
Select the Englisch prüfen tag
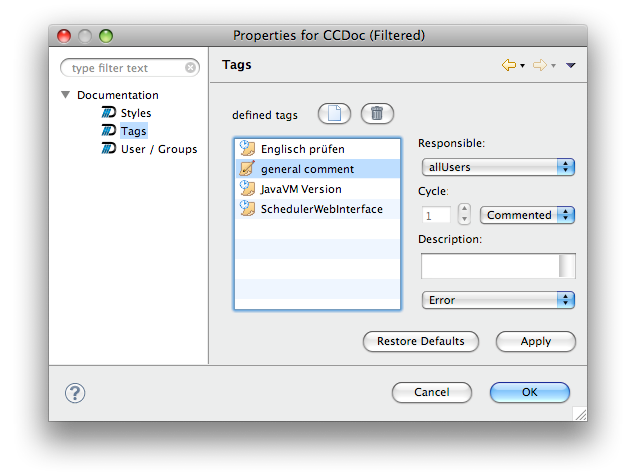pyautogui.click(x=317, y=149)
